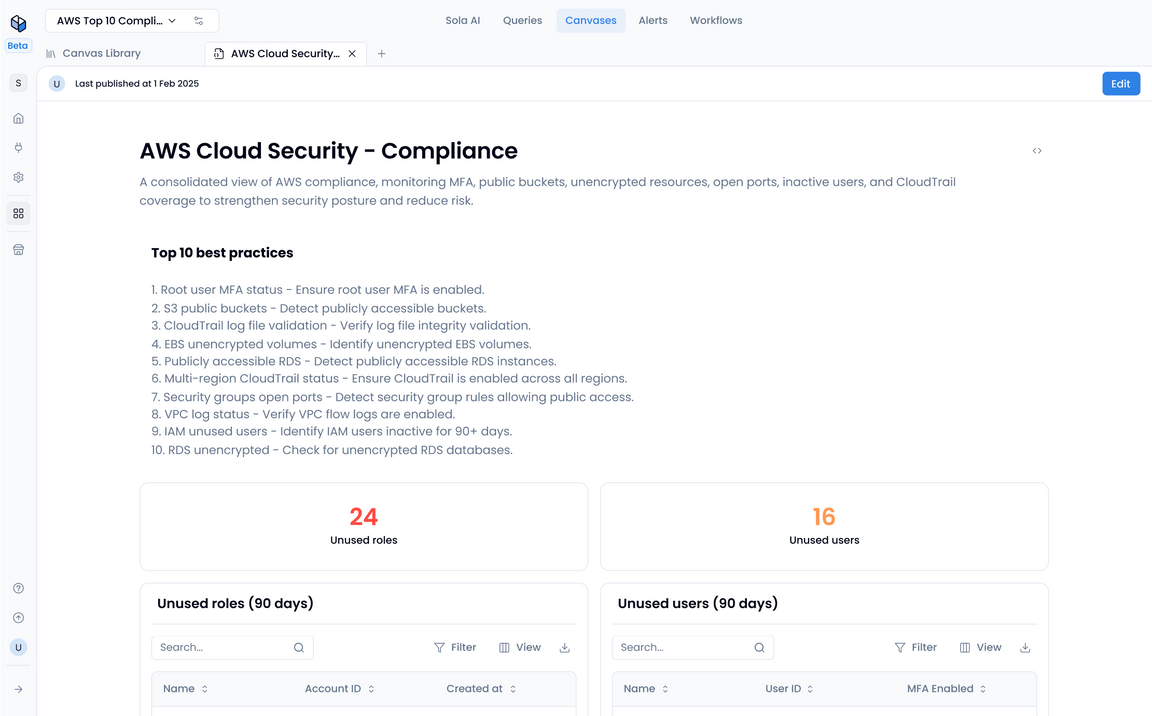Click 'EBS unencrypted volumes' list item
This screenshot has width=1152, height=716.
pos(341,344)
